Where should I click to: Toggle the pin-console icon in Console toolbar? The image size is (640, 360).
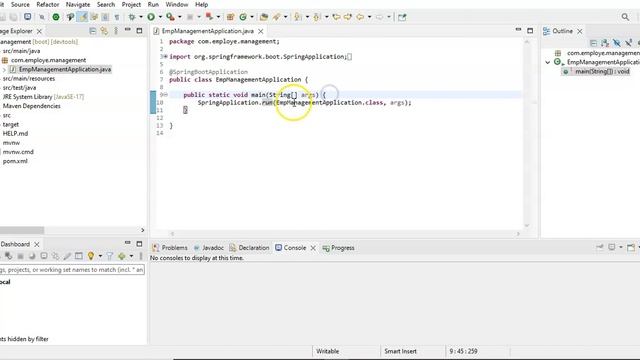coord(600,247)
